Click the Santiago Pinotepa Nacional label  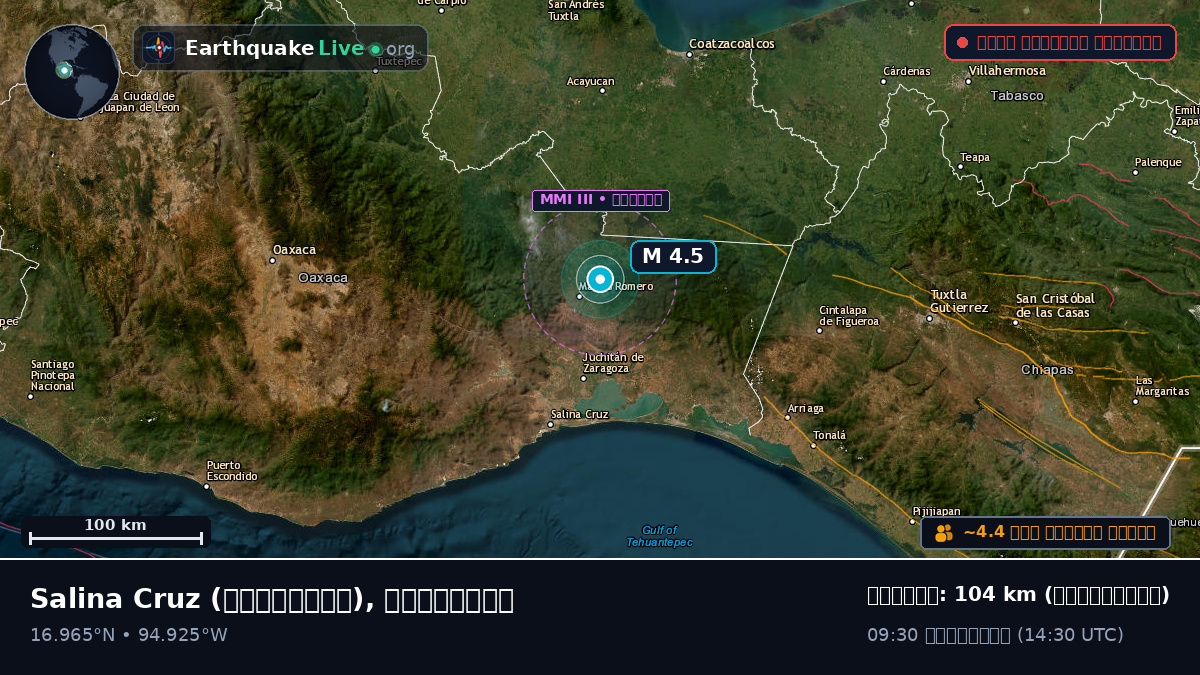pyautogui.click(x=53, y=375)
